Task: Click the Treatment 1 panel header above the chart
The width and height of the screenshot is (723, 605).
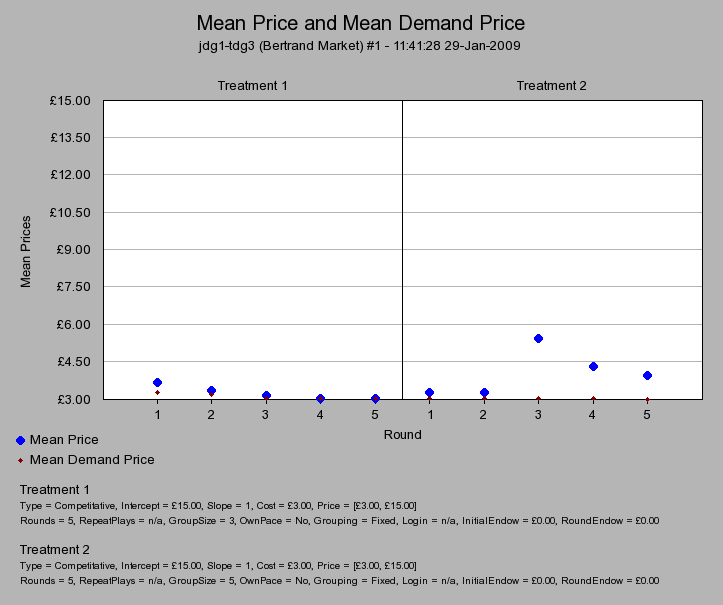Action: (253, 86)
